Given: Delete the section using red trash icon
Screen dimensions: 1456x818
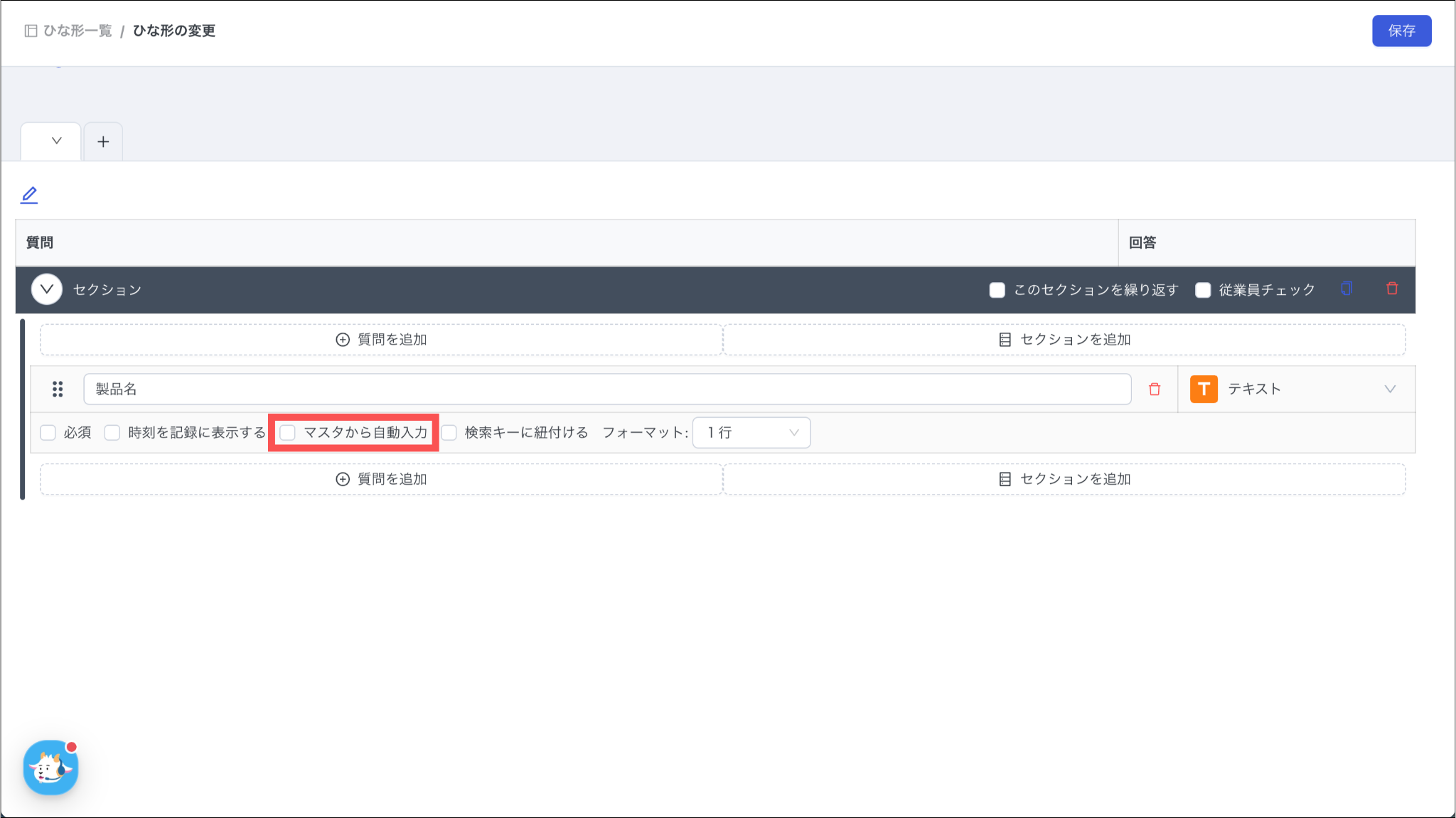Looking at the screenshot, I should point(1392,289).
